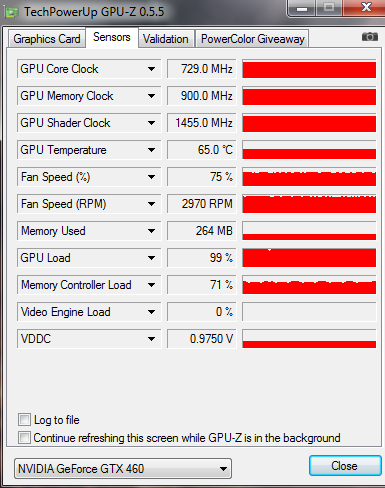
Task: Expand the Memory Used sensor dropdown
Action: pyautogui.click(x=151, y=231)
